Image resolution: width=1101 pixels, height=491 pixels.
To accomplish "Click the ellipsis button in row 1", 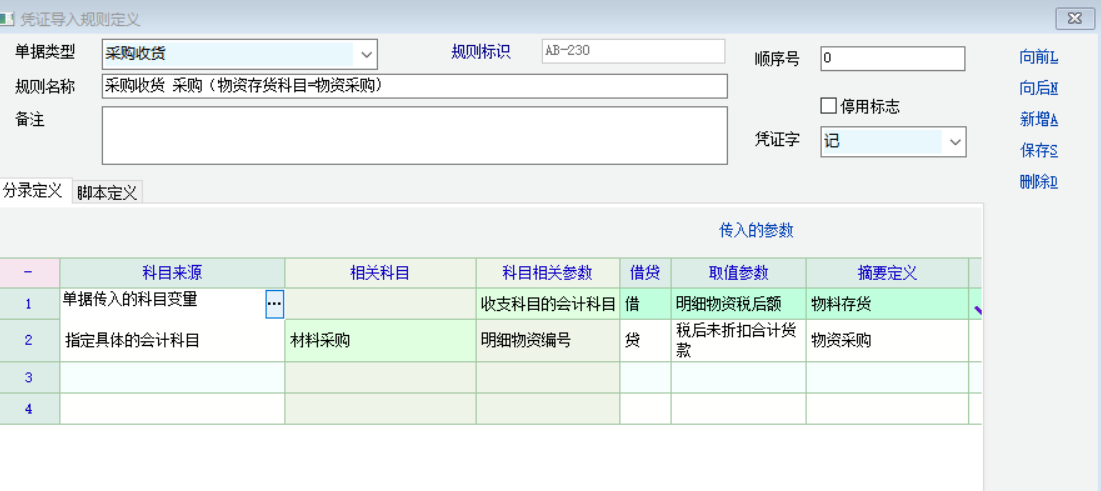I will click(274, 303).
